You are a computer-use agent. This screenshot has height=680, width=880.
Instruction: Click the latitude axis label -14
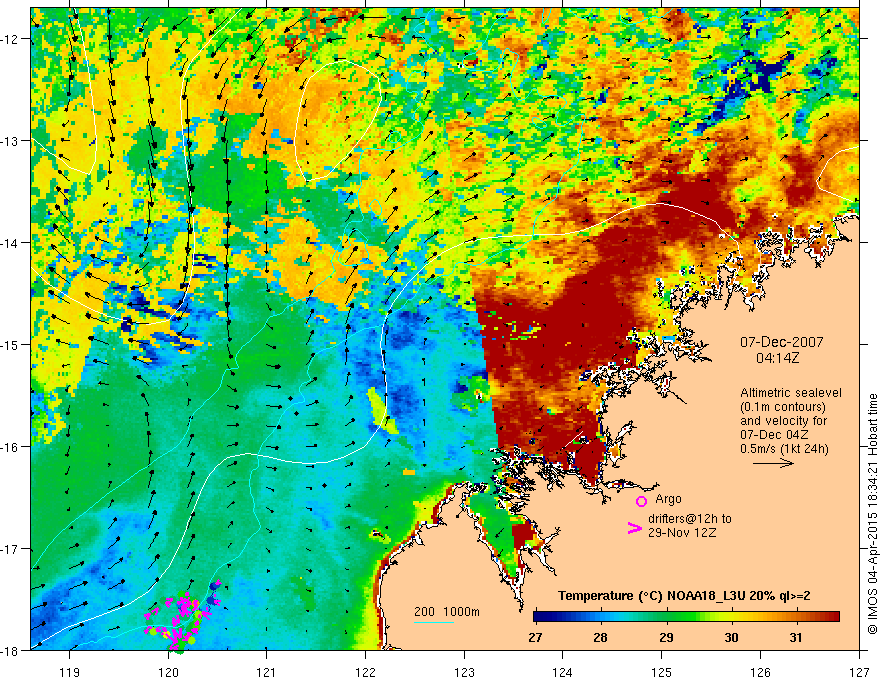(11, 243)
